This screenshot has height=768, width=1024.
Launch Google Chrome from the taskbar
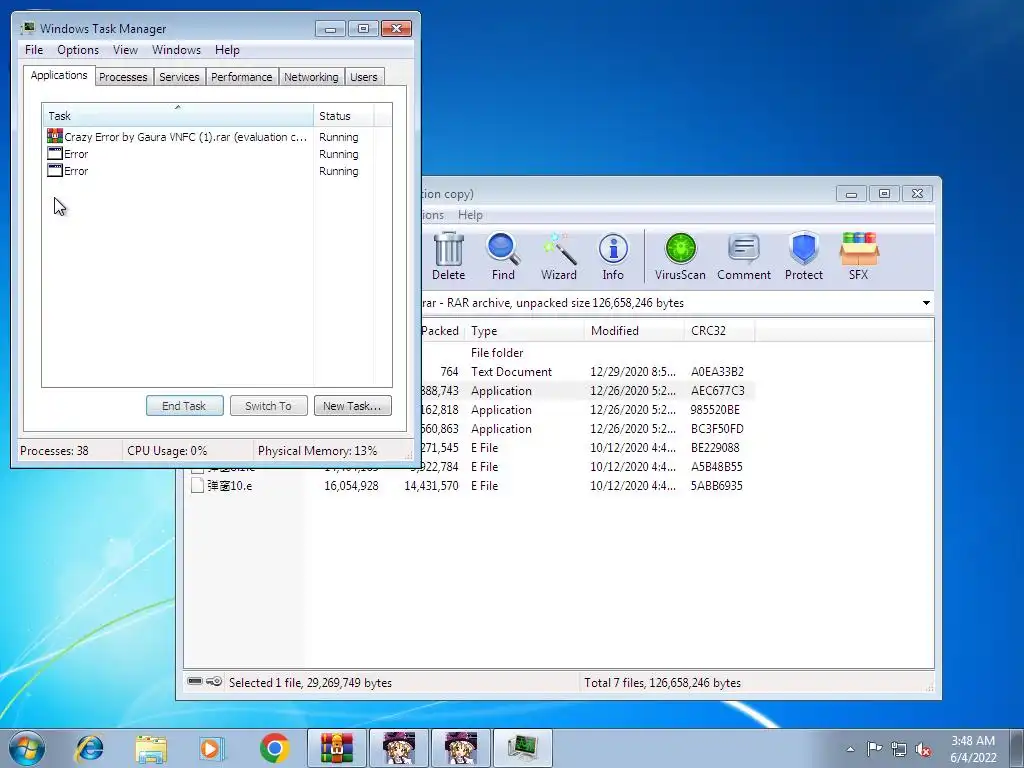point(274,748)
